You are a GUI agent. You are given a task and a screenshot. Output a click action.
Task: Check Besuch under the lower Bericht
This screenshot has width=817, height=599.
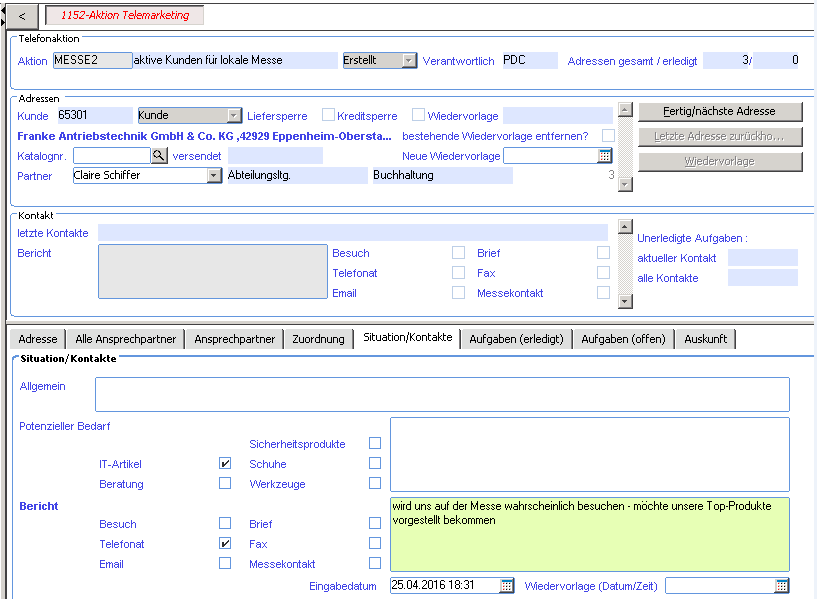coord(225,523)
